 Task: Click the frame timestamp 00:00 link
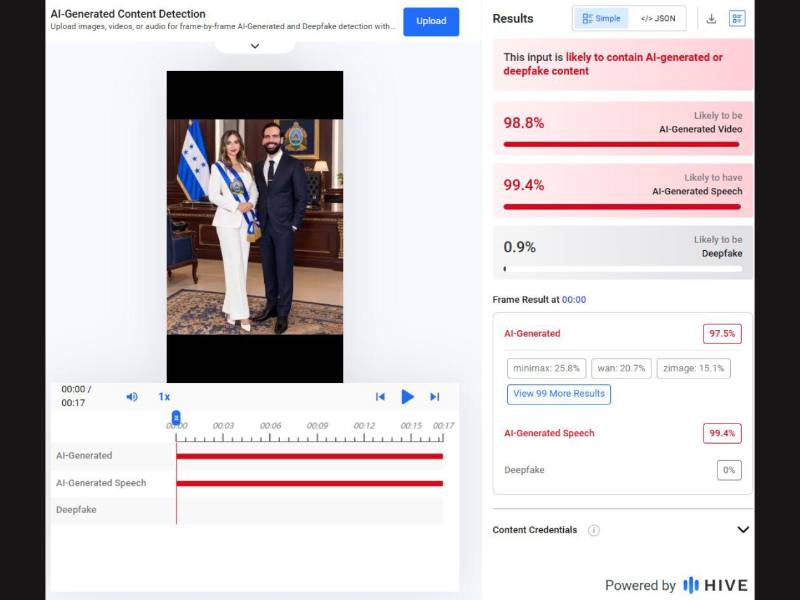574,300
